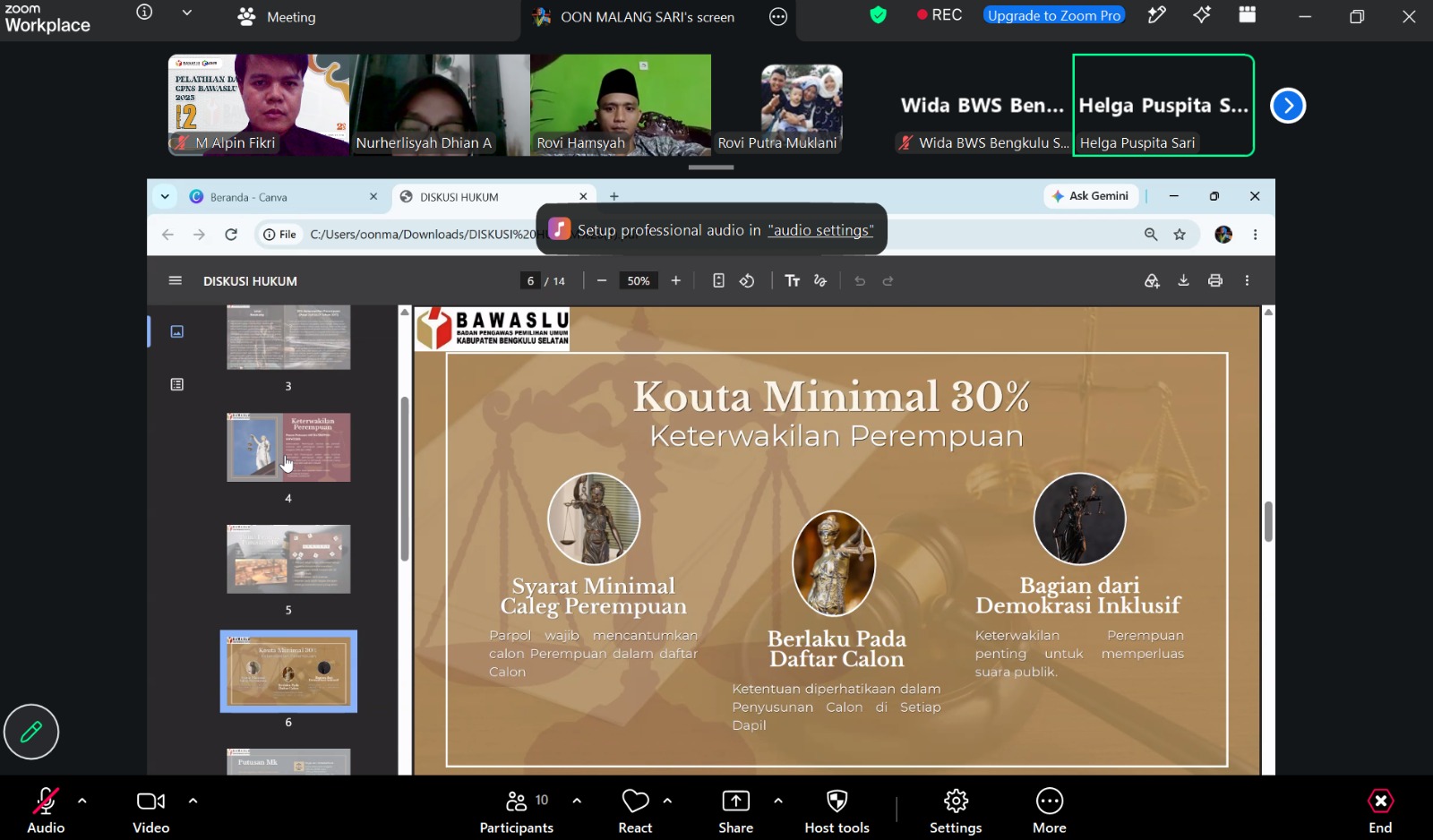Print the PDF document
The height and width of the screenshot is (840, 1433).
(1215, 281)
